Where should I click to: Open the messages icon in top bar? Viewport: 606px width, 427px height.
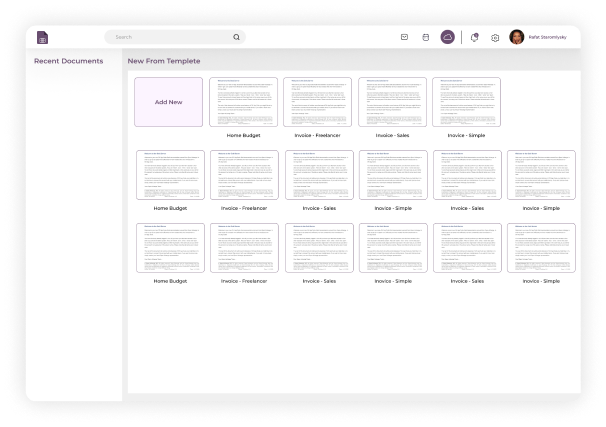[404, 37]
